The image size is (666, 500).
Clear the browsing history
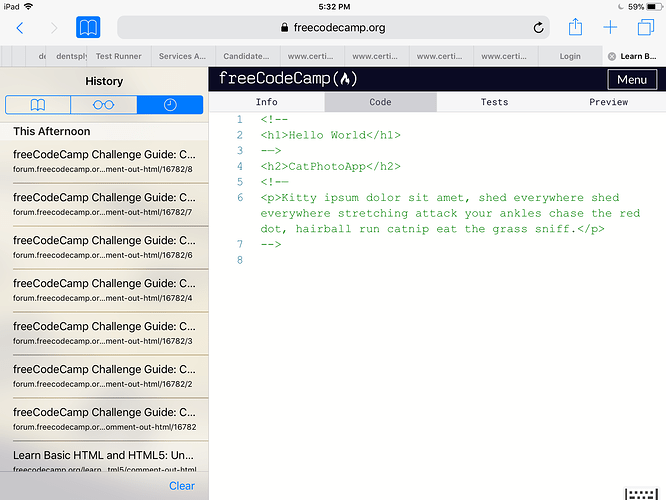pos(182,486)
